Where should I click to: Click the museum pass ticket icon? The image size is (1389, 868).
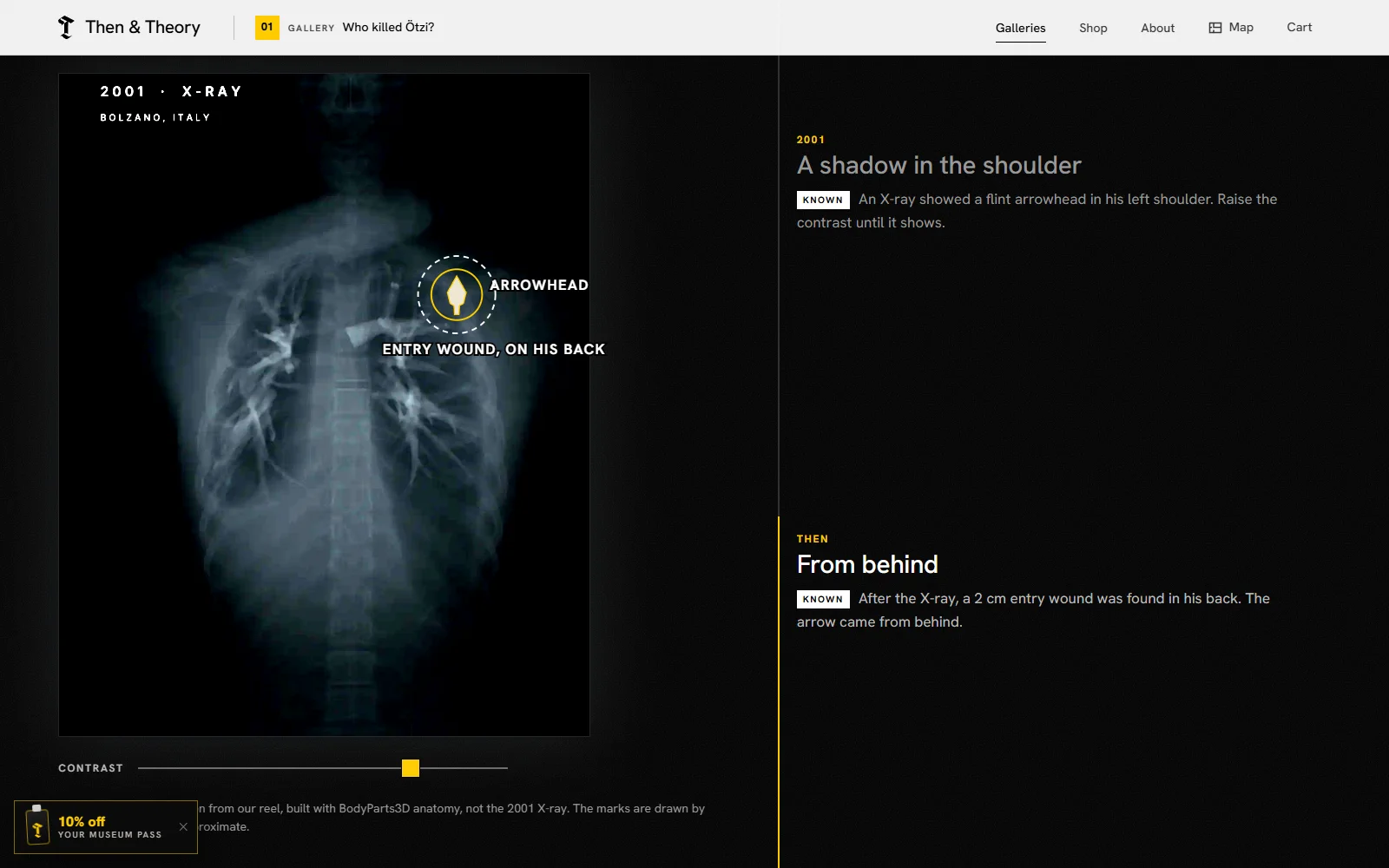pos(37,825)
